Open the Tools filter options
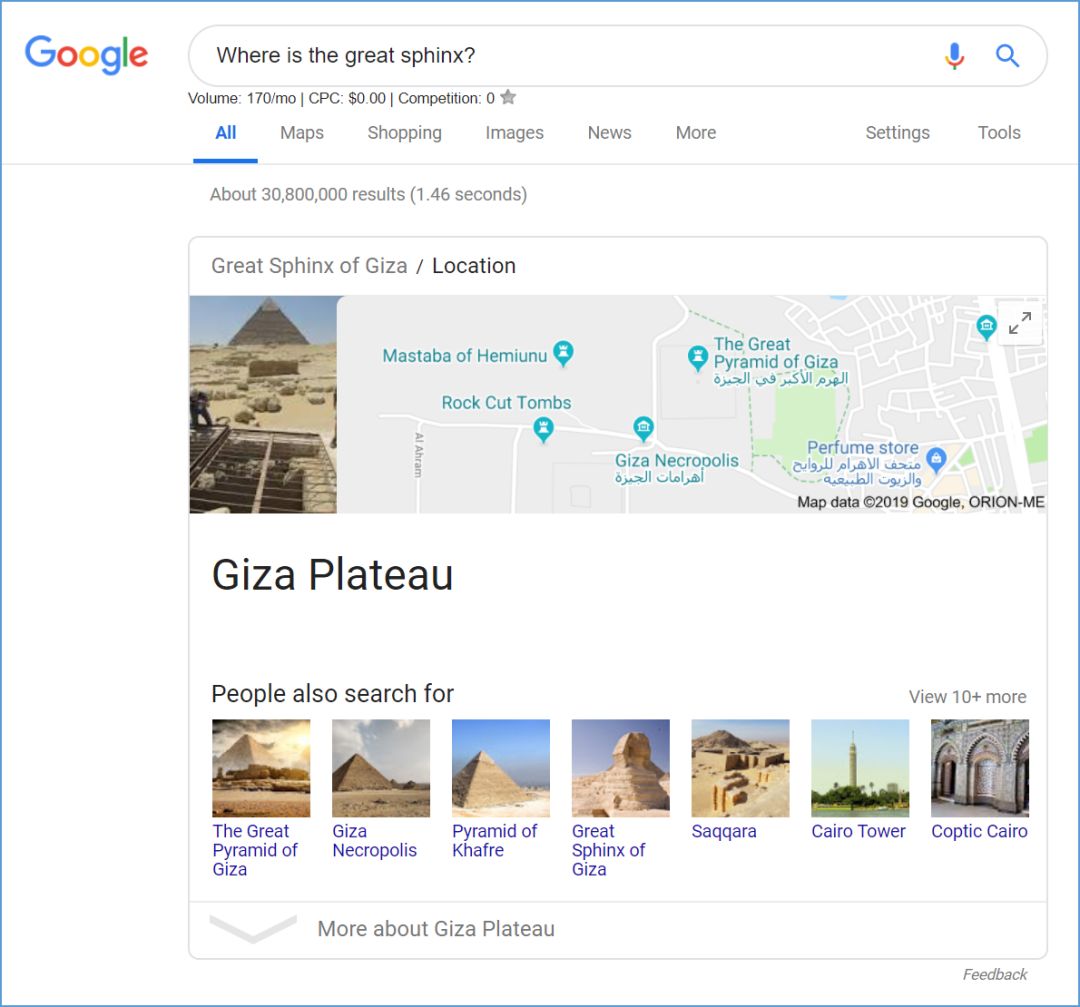 click(998, 133)
